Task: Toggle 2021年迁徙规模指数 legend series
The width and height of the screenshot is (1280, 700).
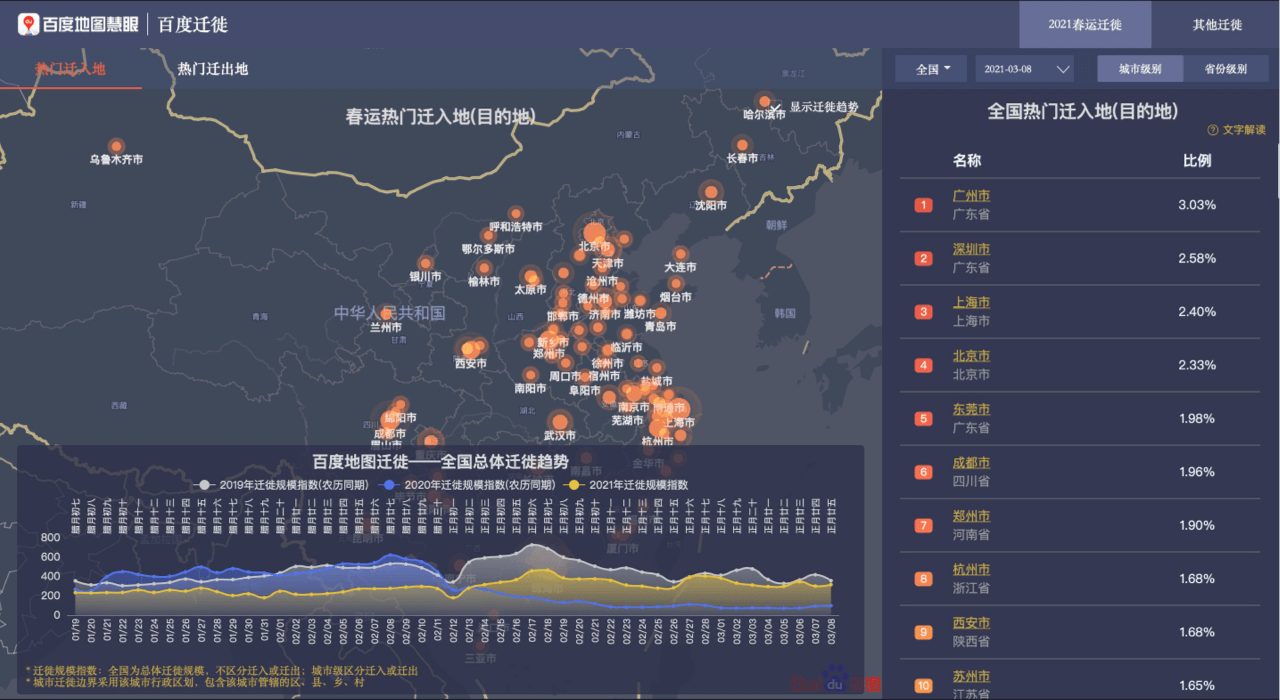Action: [x=627, y=485]
